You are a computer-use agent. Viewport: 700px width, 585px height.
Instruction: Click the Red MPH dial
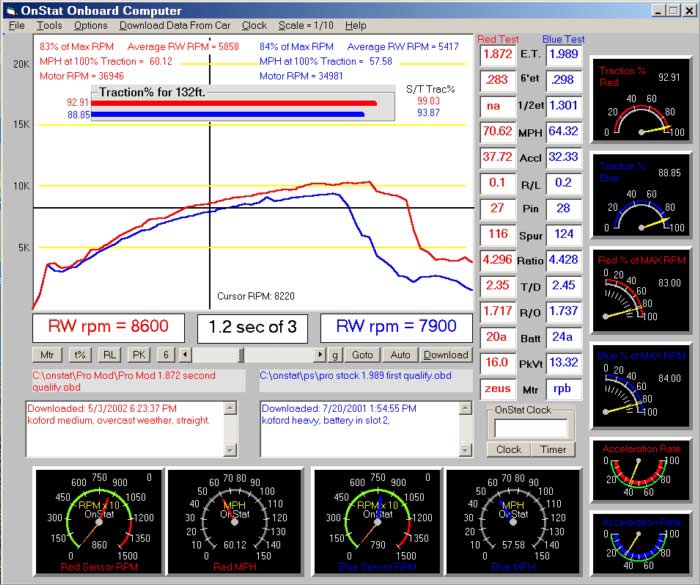(x=234, y=521)
